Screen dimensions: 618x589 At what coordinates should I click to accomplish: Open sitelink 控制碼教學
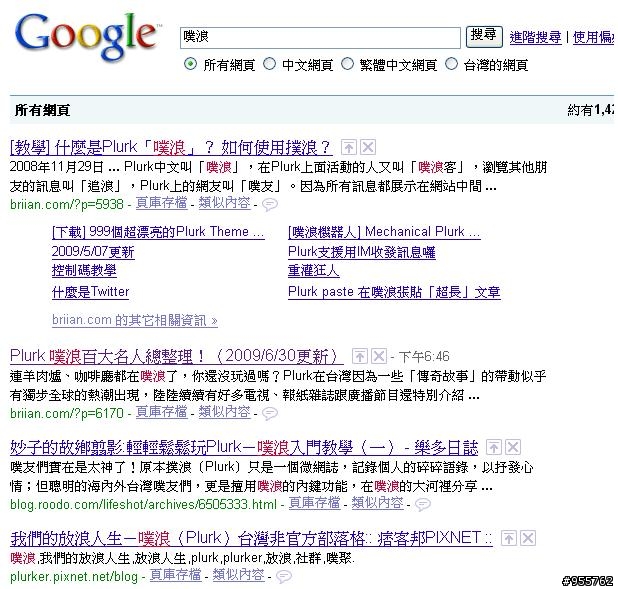click(x=84, y=271)
